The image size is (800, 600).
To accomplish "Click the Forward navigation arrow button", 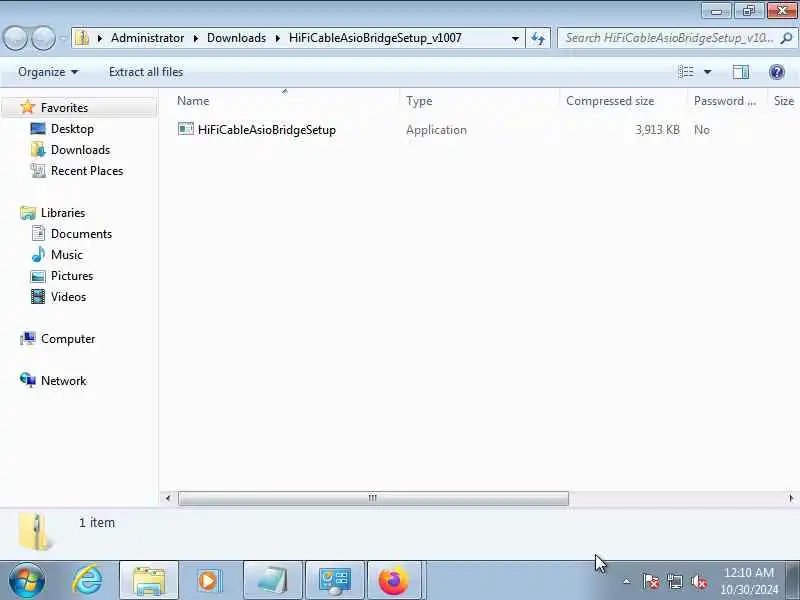I will tap(44, 38).
